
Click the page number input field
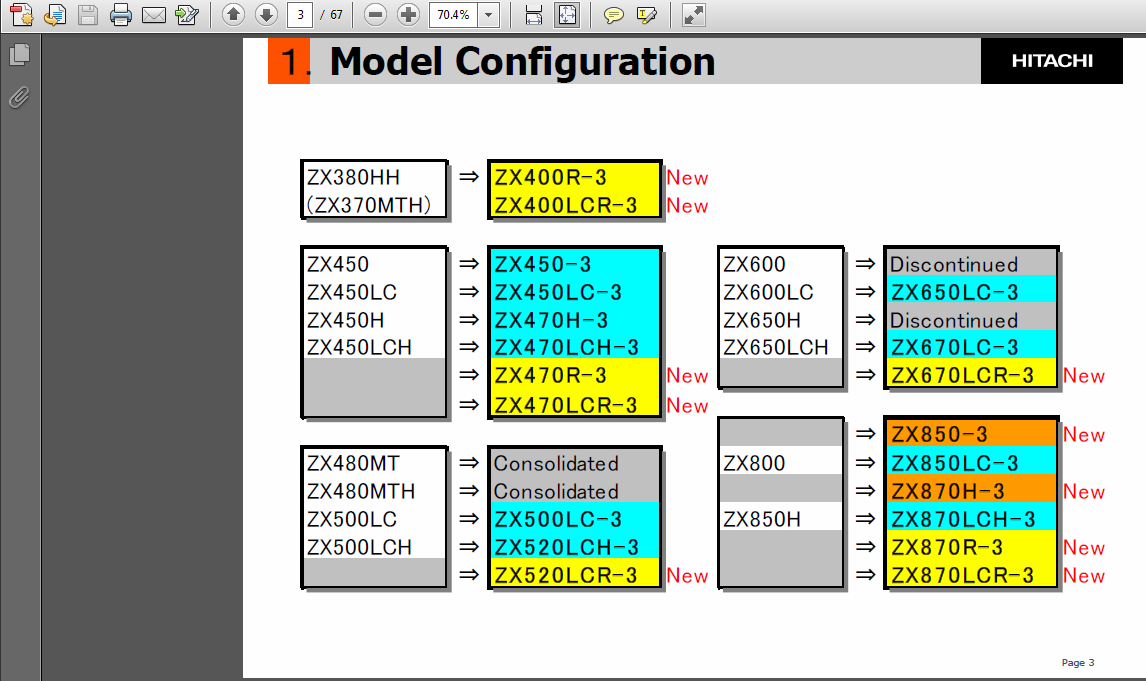pos(300,15)
